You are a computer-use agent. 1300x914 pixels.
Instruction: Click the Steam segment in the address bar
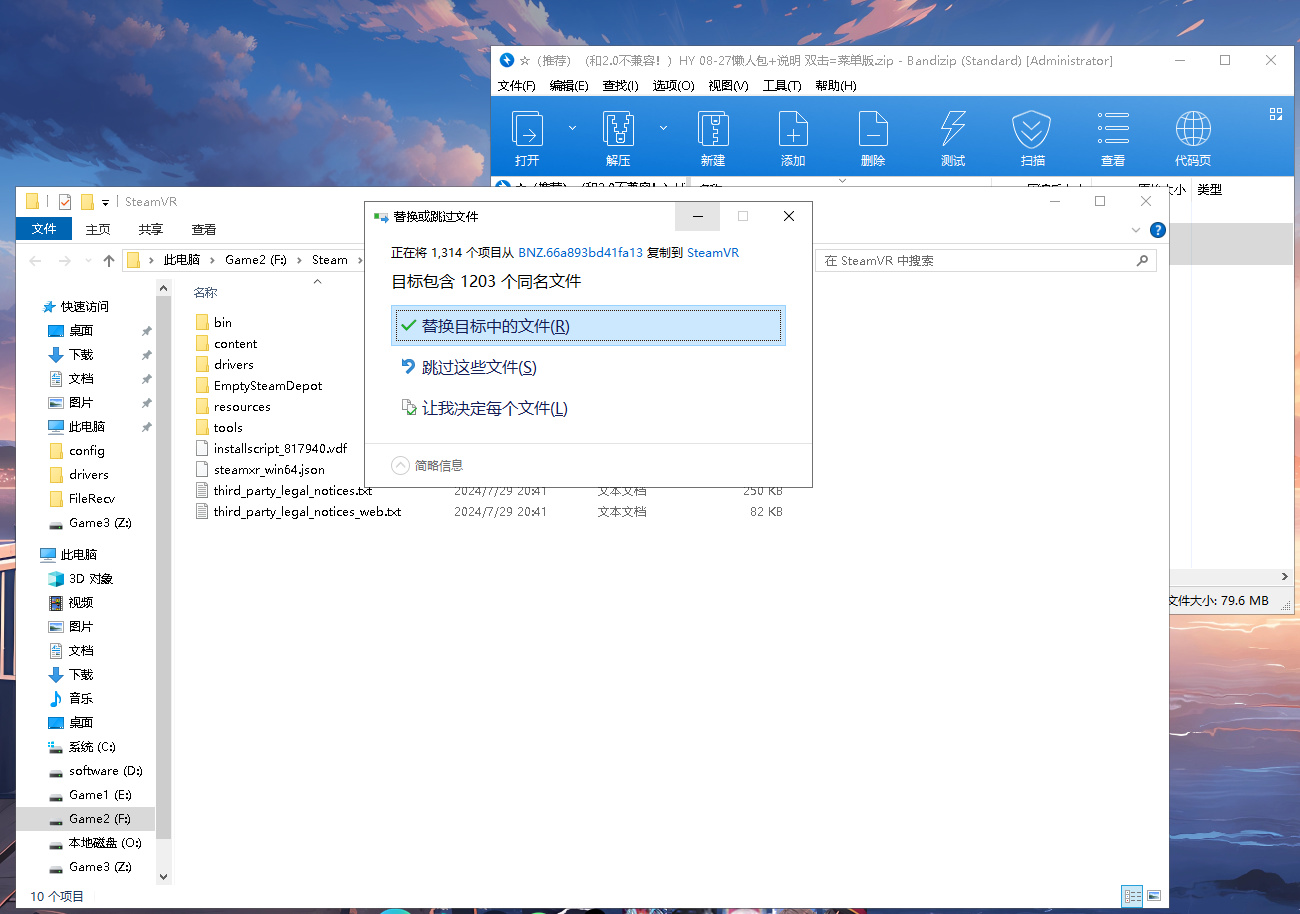tap(330, 260)
